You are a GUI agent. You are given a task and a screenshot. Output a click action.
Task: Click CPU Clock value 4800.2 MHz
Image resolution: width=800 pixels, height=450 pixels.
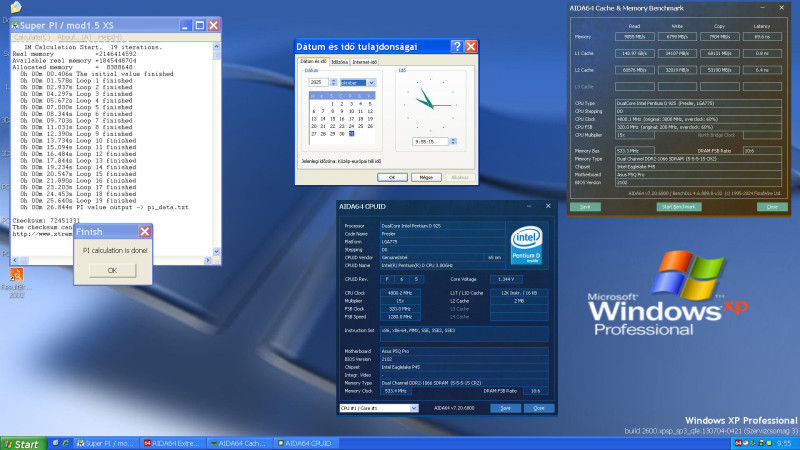tap(400, 293)
